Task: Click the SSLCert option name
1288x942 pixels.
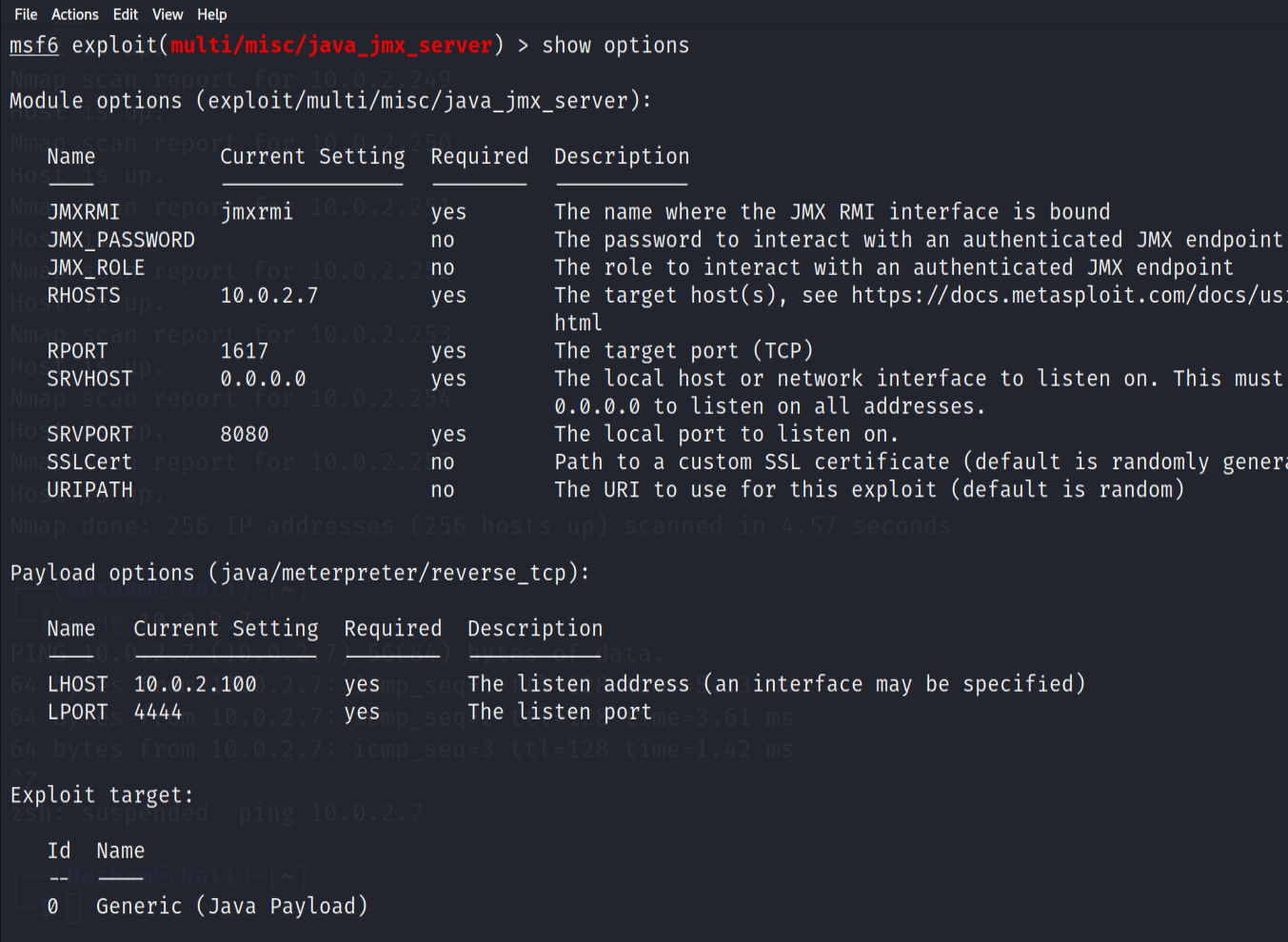Action: 89,461
